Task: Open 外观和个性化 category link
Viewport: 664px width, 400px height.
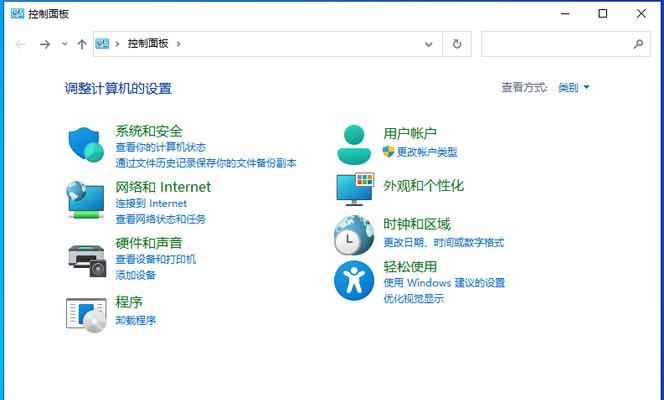Action: pos(423,185)
